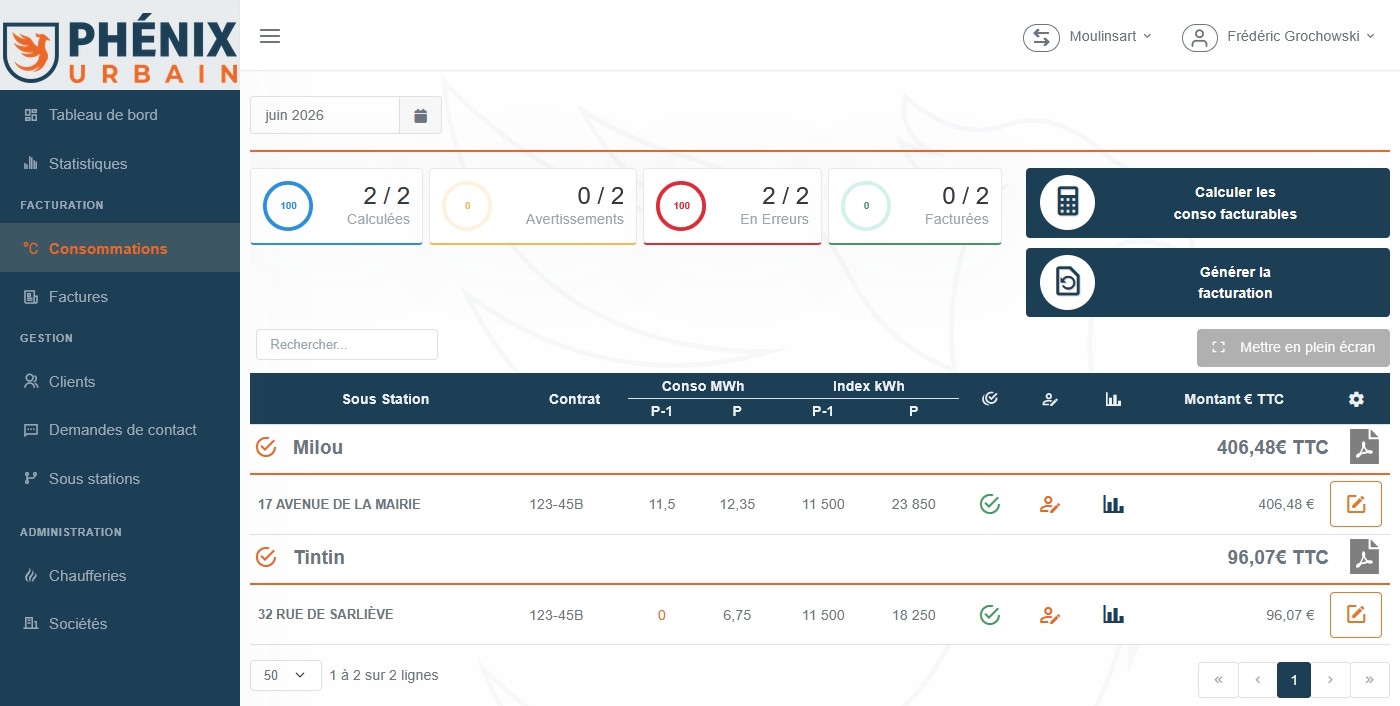This screenshot has width=1400, height=706.
Task: Click the chart column header icon
Action: [x=1113, y=399]
